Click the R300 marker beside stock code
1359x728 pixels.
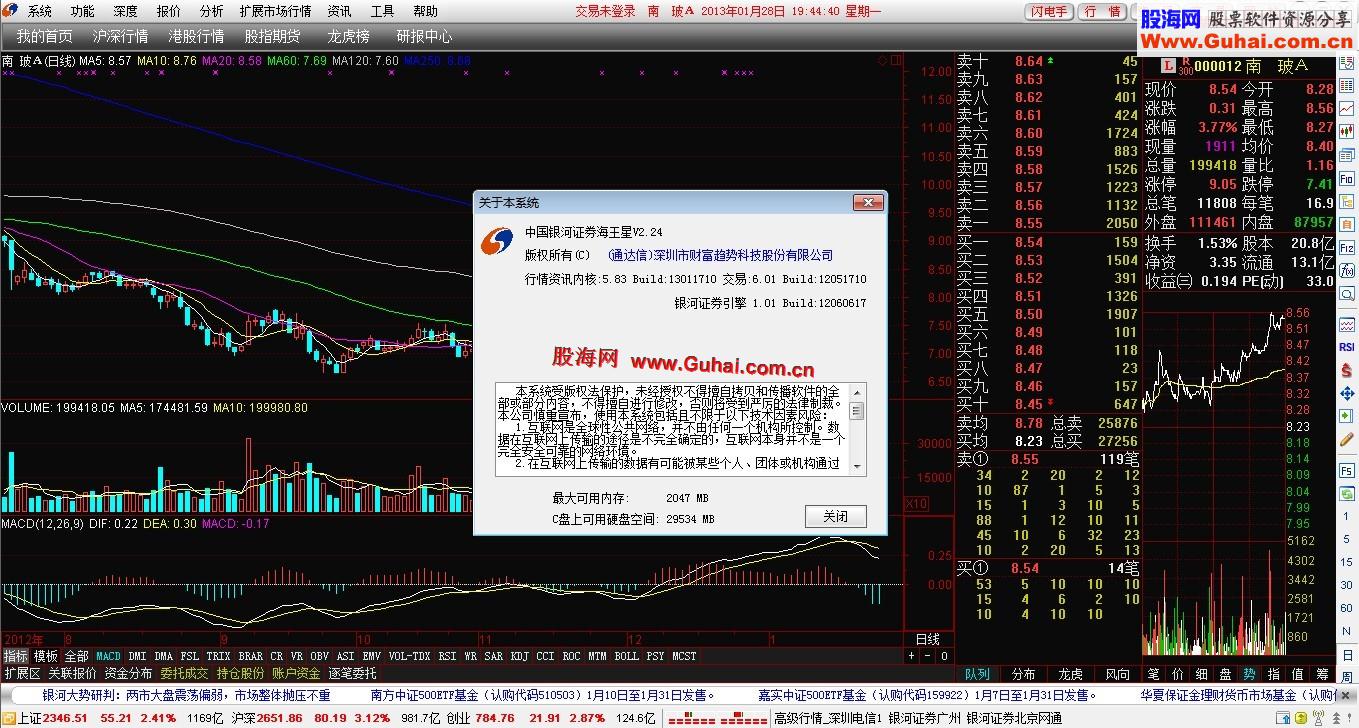point(1185,66)
